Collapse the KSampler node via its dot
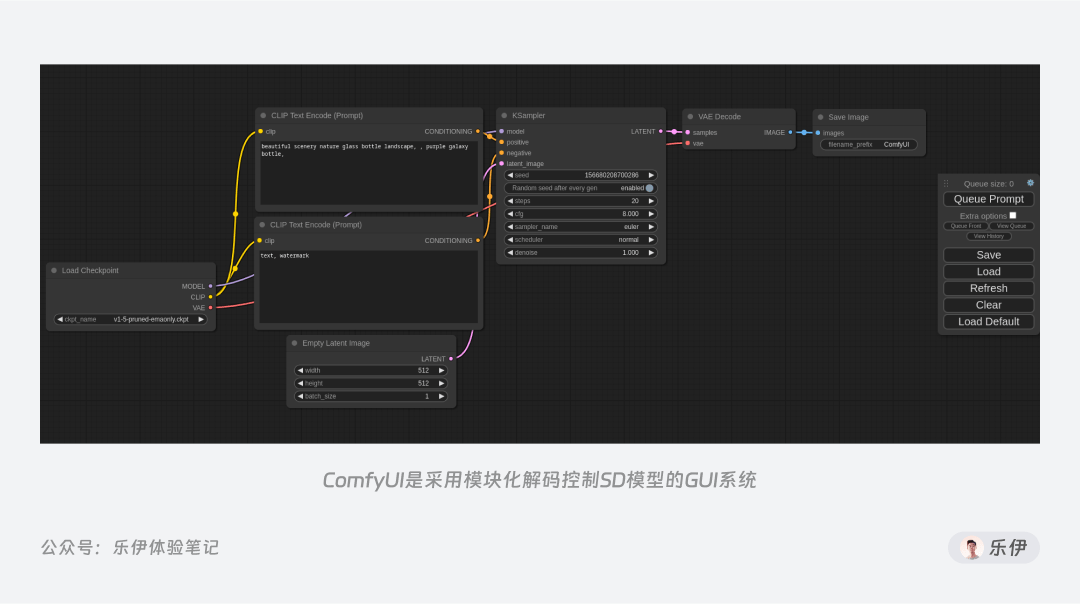Viewport: 1080px width, 604px height. pyautogui.click(x=504, y=116)
